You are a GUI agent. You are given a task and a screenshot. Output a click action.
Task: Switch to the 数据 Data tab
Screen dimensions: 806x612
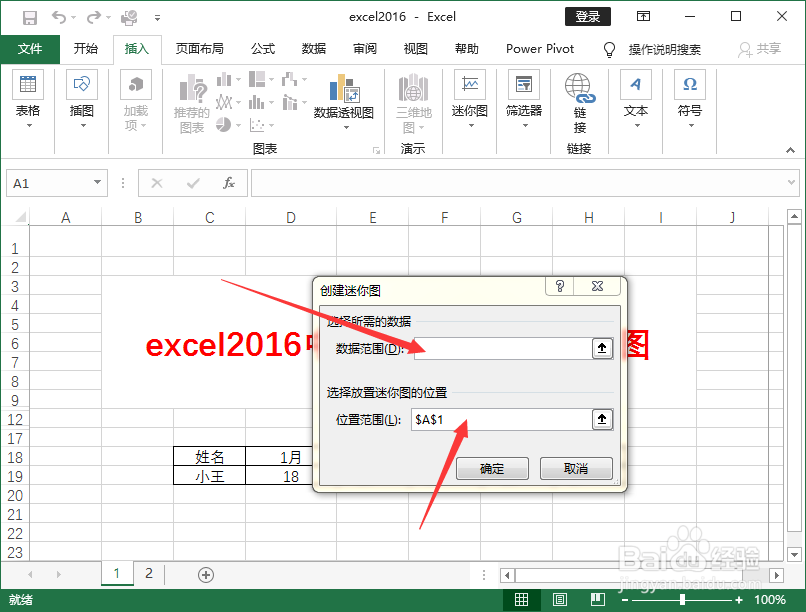coord(314,49)
